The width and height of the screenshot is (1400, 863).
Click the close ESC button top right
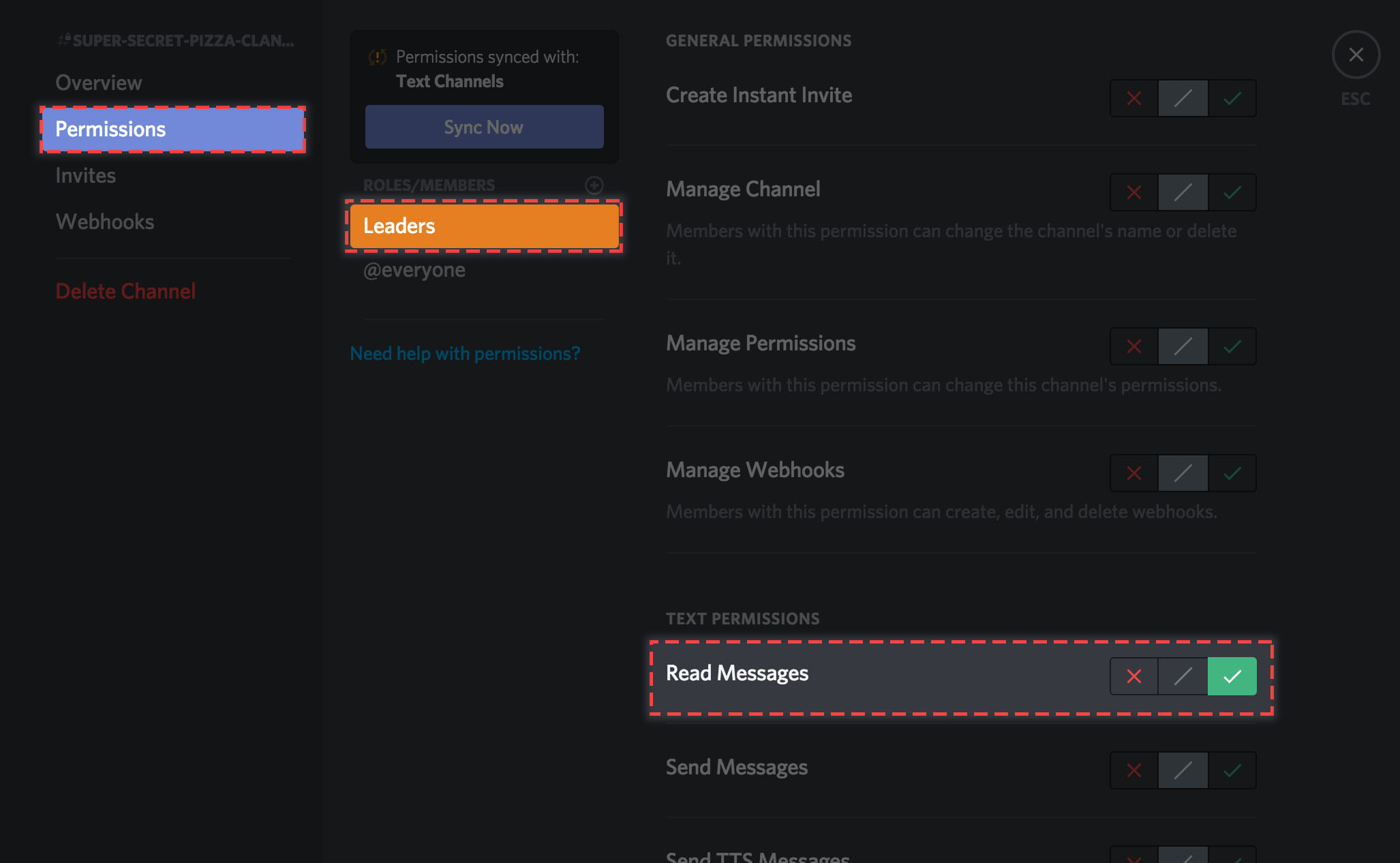tap(1354, 55)
